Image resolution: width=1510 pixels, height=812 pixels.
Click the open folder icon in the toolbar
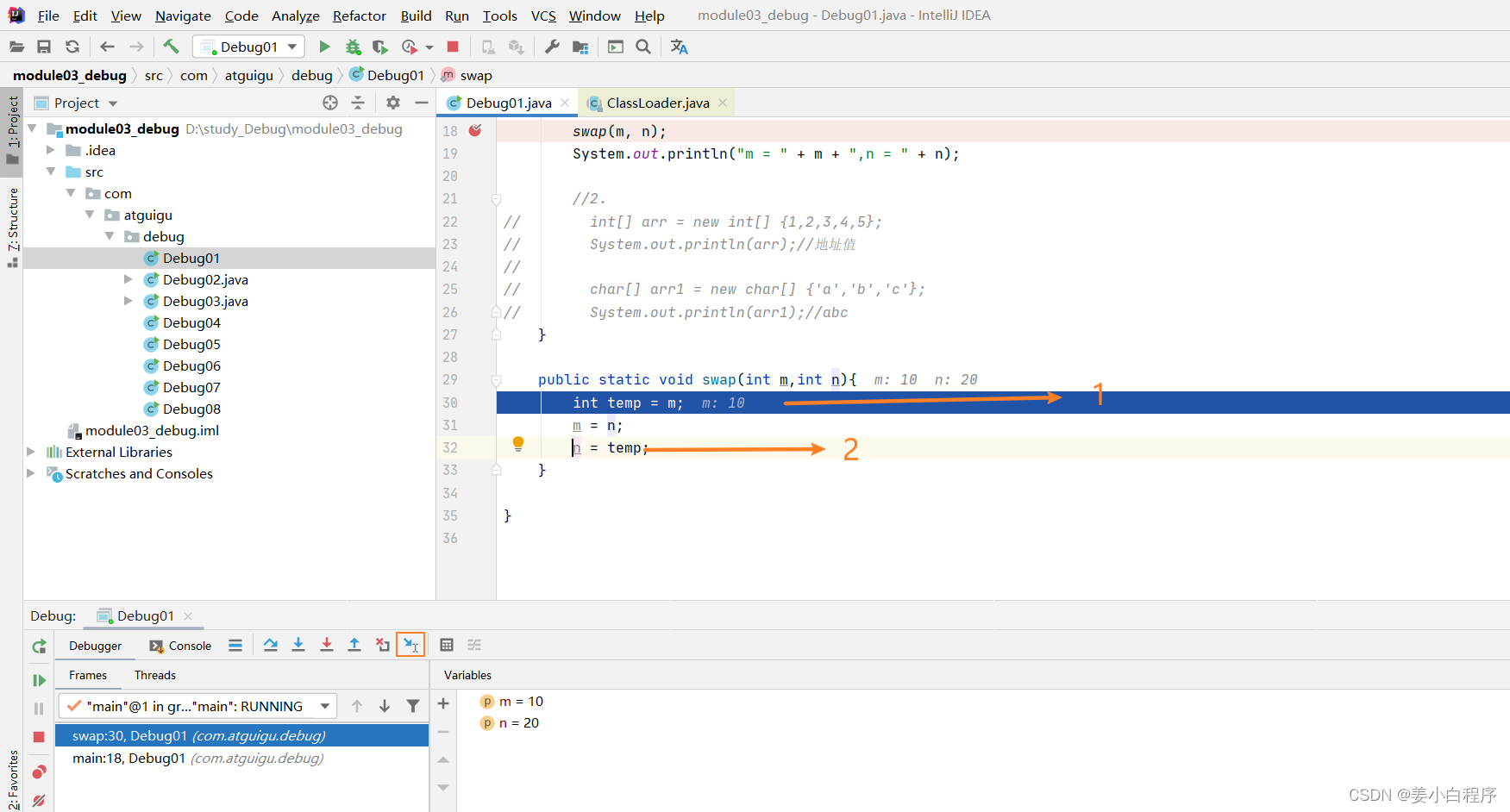[16, 47]
